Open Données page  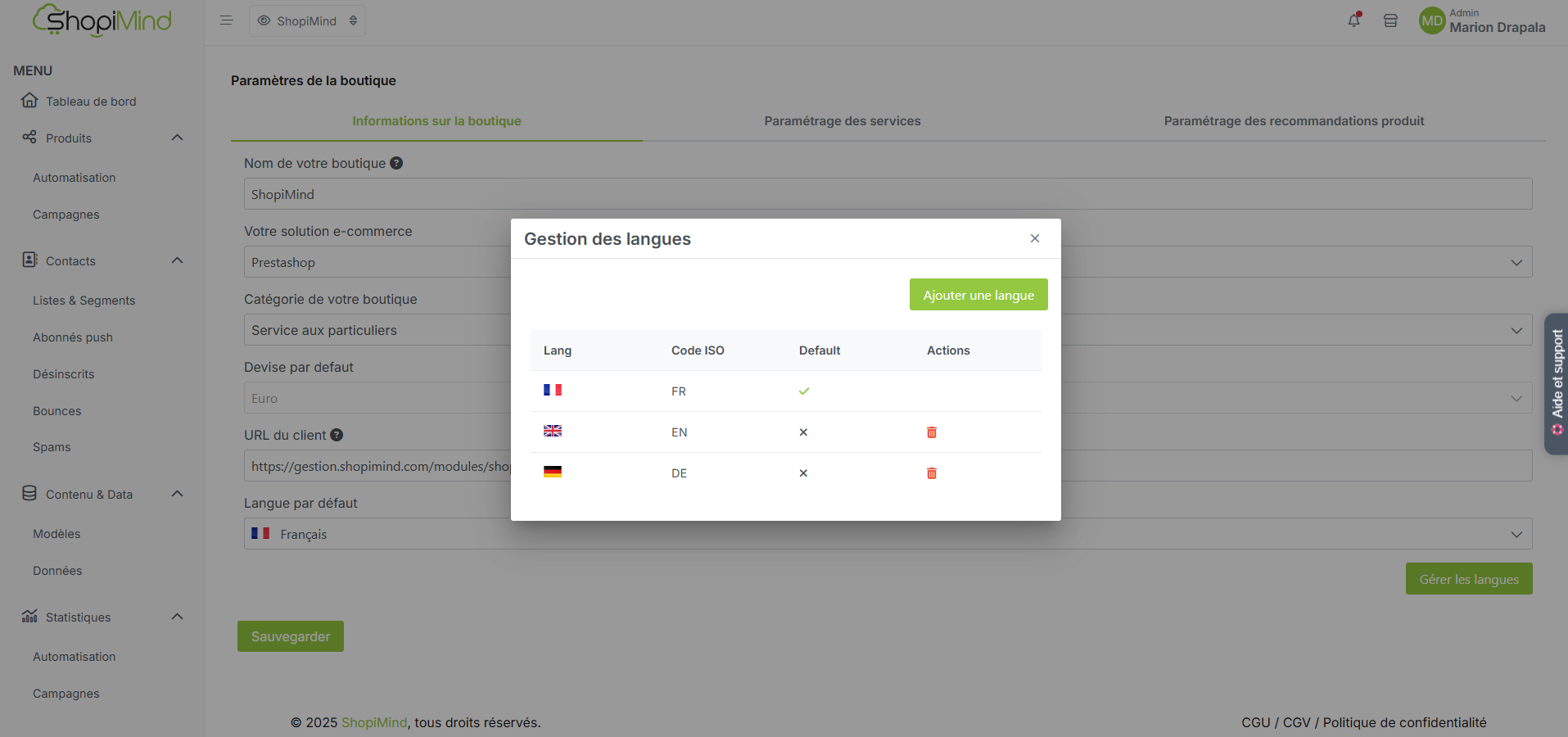click(x=57, y=571)
